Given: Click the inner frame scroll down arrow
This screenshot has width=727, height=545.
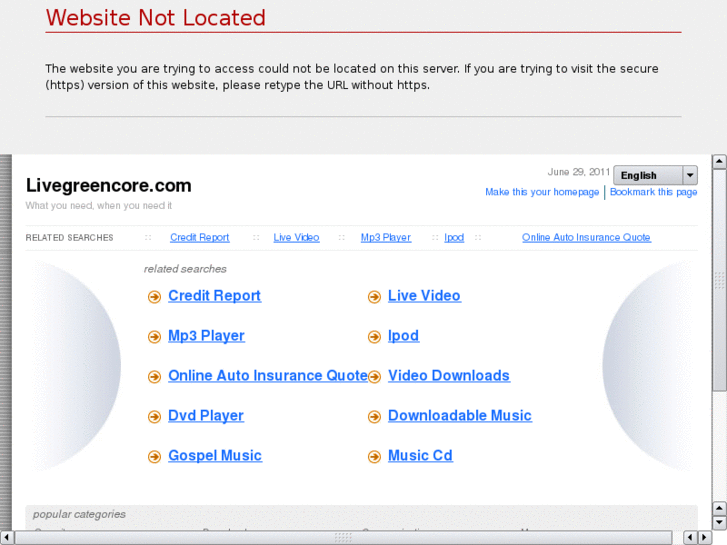Looking at the screenshot, I should point(719,523).
